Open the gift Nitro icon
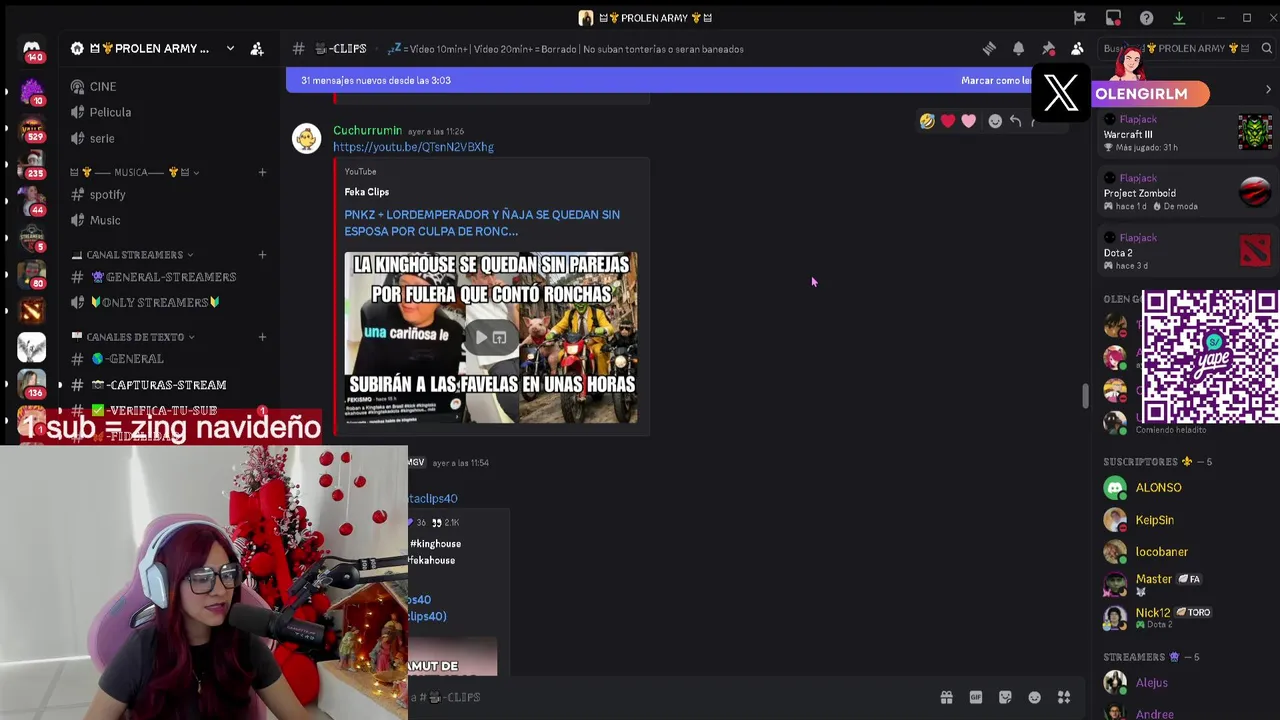Image resolution: width=1280 pixels, height=720 pixels. coord(946,697)
